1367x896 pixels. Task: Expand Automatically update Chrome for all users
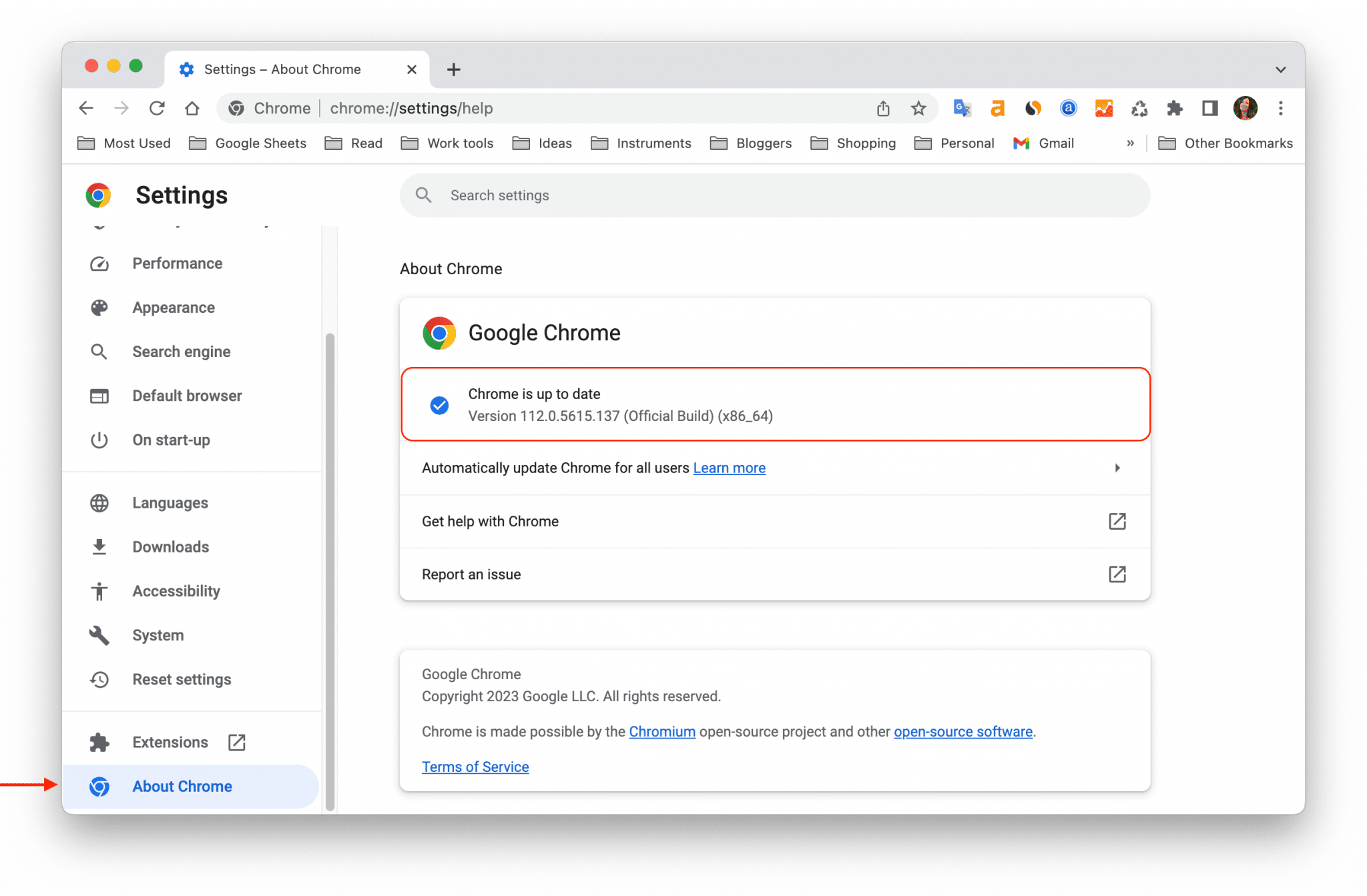pos(1118,468)
